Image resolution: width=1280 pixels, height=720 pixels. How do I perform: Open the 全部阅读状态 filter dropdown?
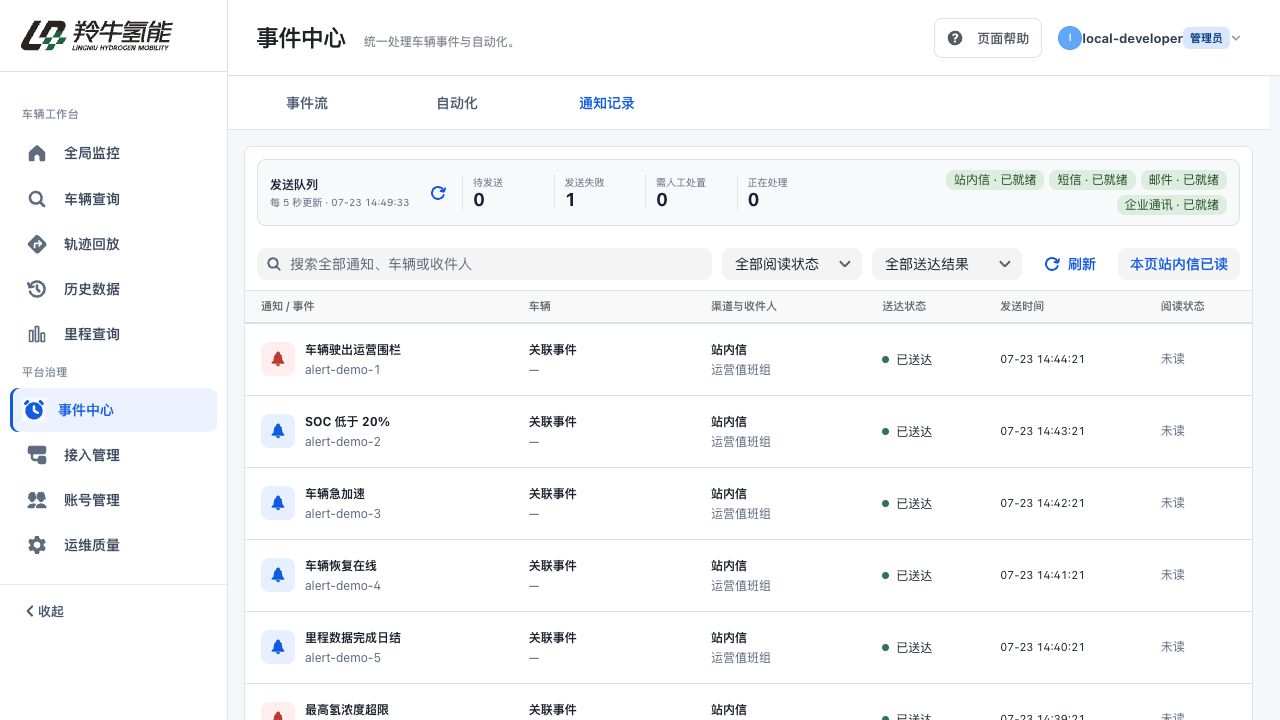coord(792,264)
